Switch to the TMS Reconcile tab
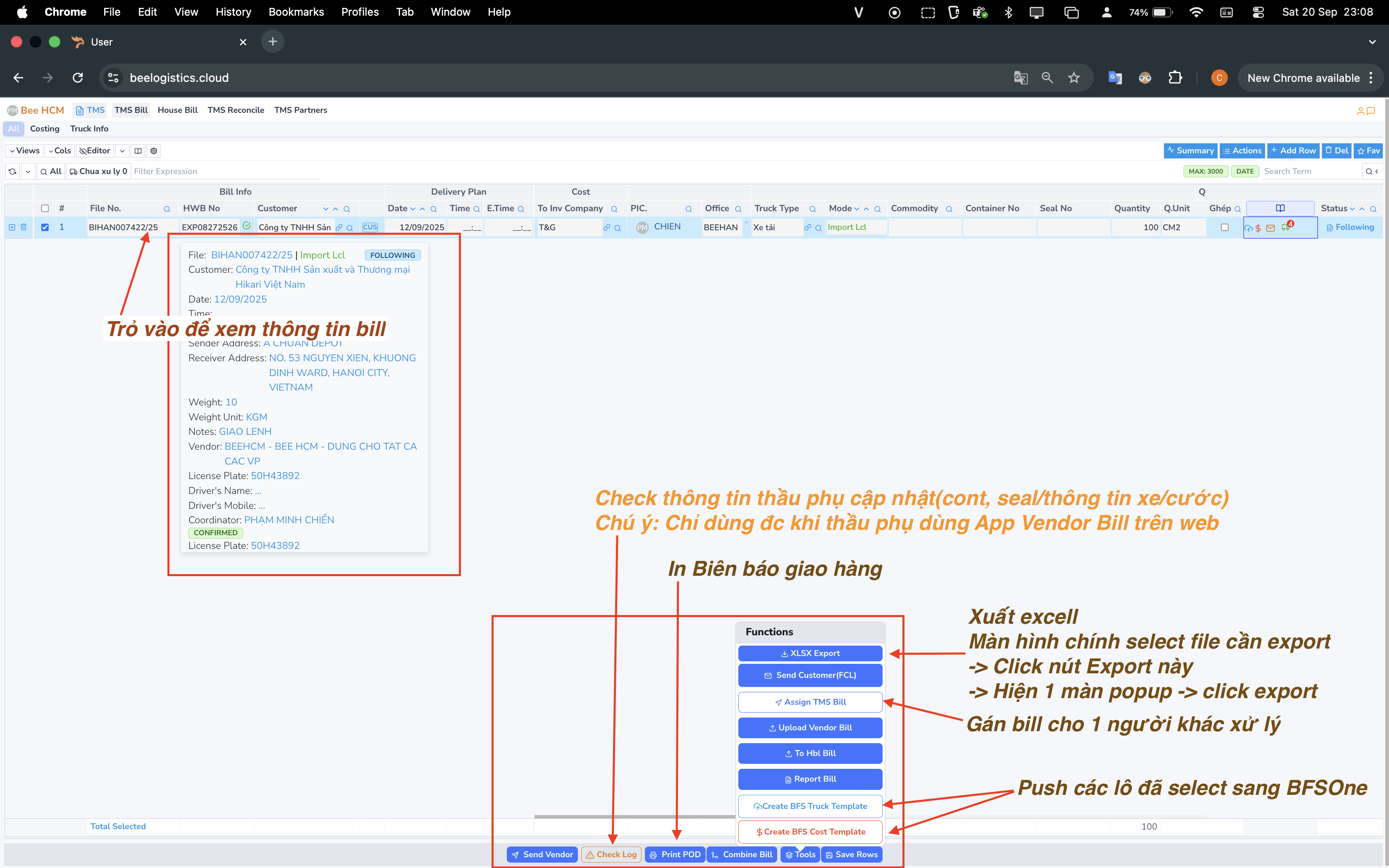Screen dimensions: 1389x868 (x=236, y=110)
